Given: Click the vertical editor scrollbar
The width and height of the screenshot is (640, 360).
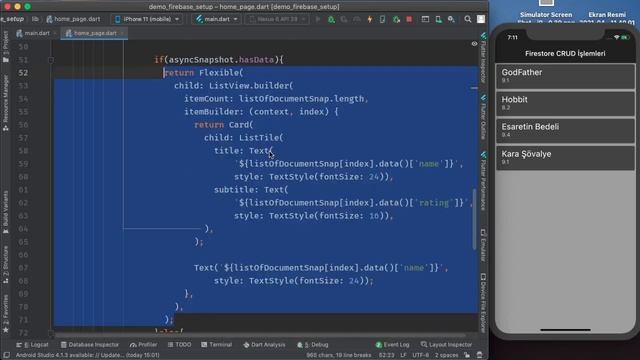Looking at the screenshot, I should tap(474, 219).
